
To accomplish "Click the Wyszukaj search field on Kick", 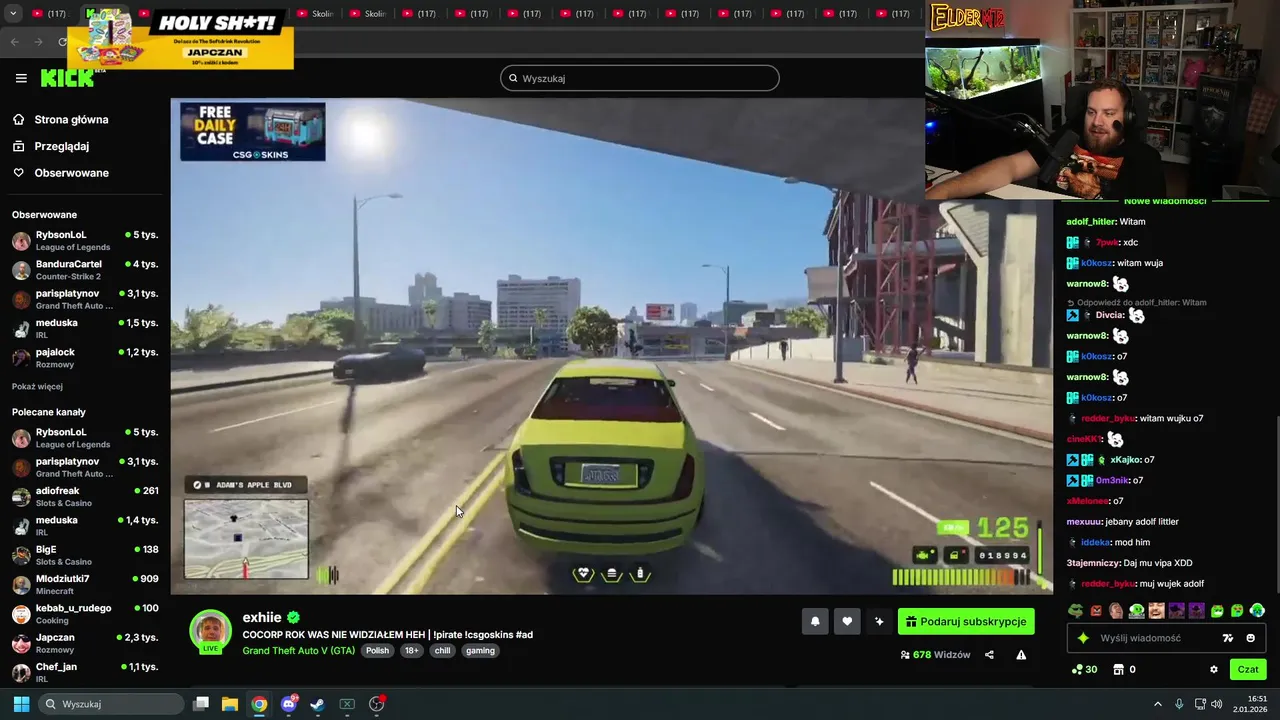I will (640, 78).
